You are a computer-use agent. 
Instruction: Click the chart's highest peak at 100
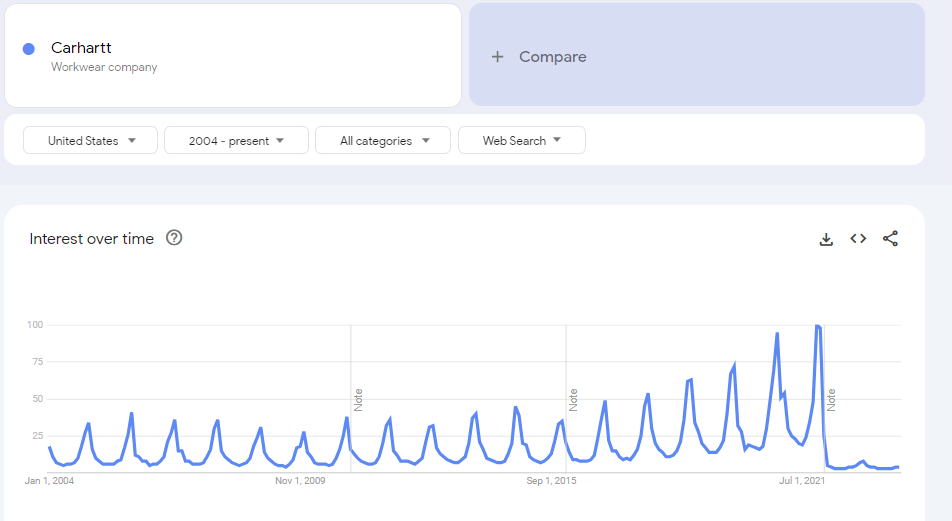817,326
